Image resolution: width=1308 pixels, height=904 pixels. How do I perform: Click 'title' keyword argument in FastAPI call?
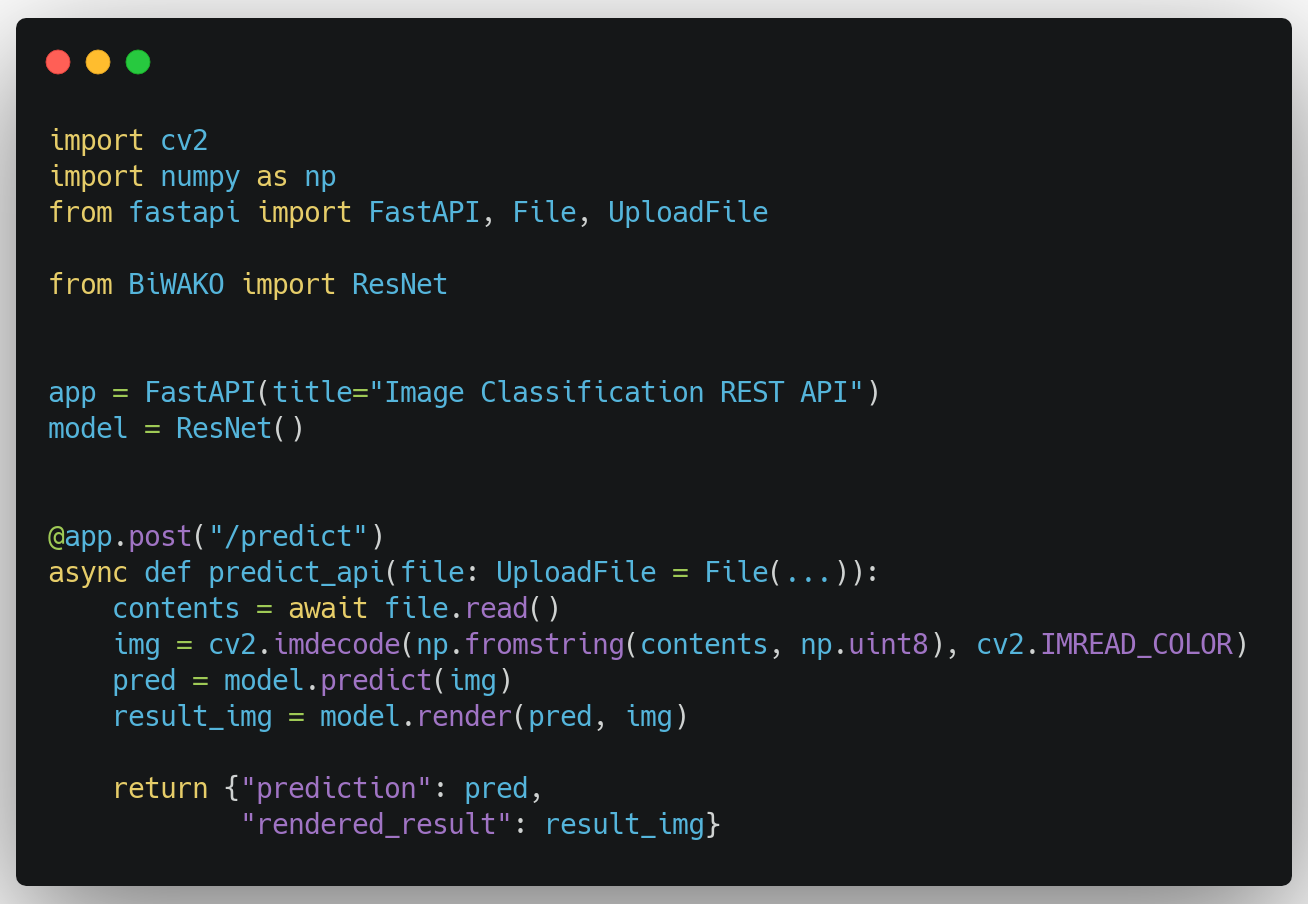[312, 393]
